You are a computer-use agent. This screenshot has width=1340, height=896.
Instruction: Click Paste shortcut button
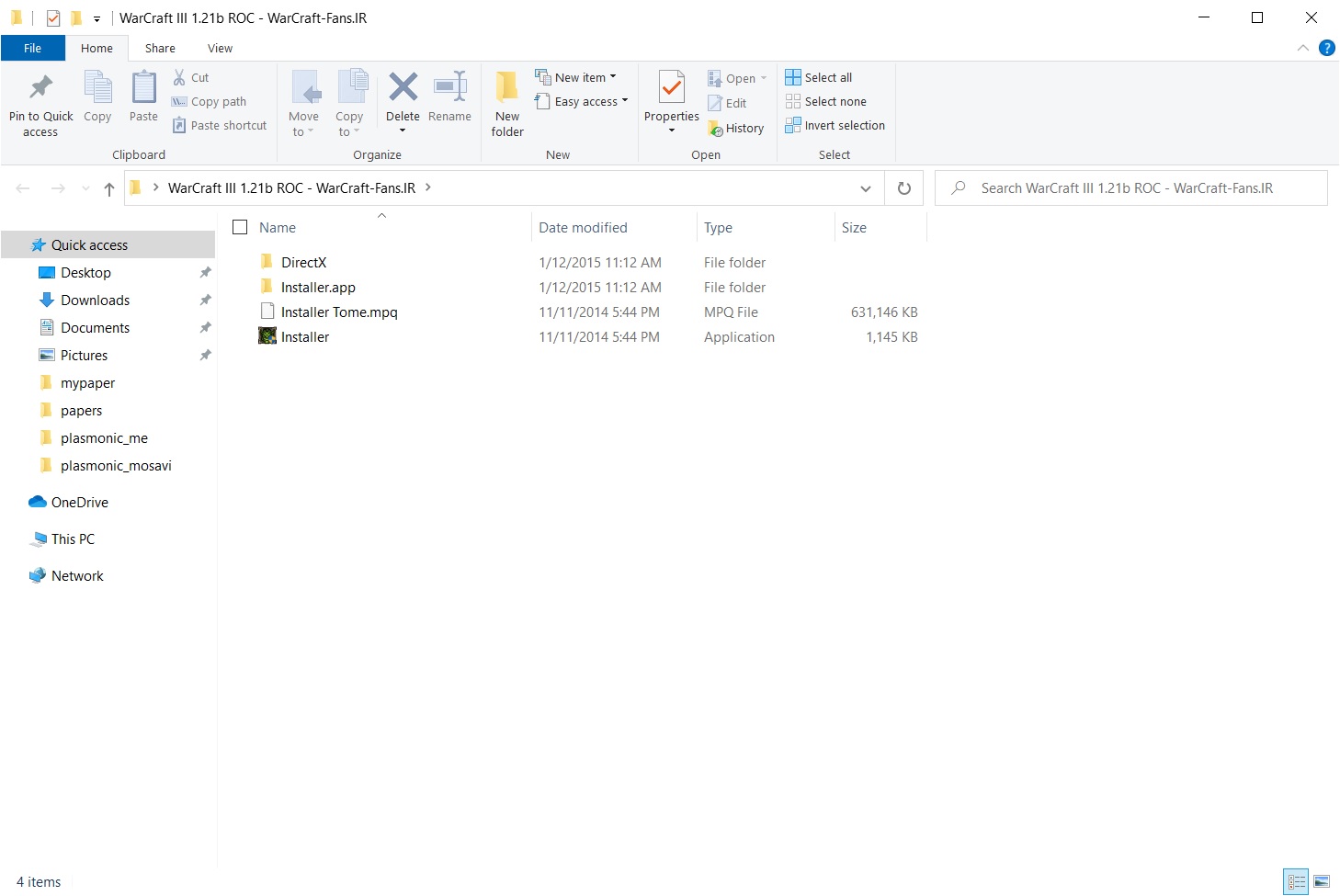click(x=220, y=125)
